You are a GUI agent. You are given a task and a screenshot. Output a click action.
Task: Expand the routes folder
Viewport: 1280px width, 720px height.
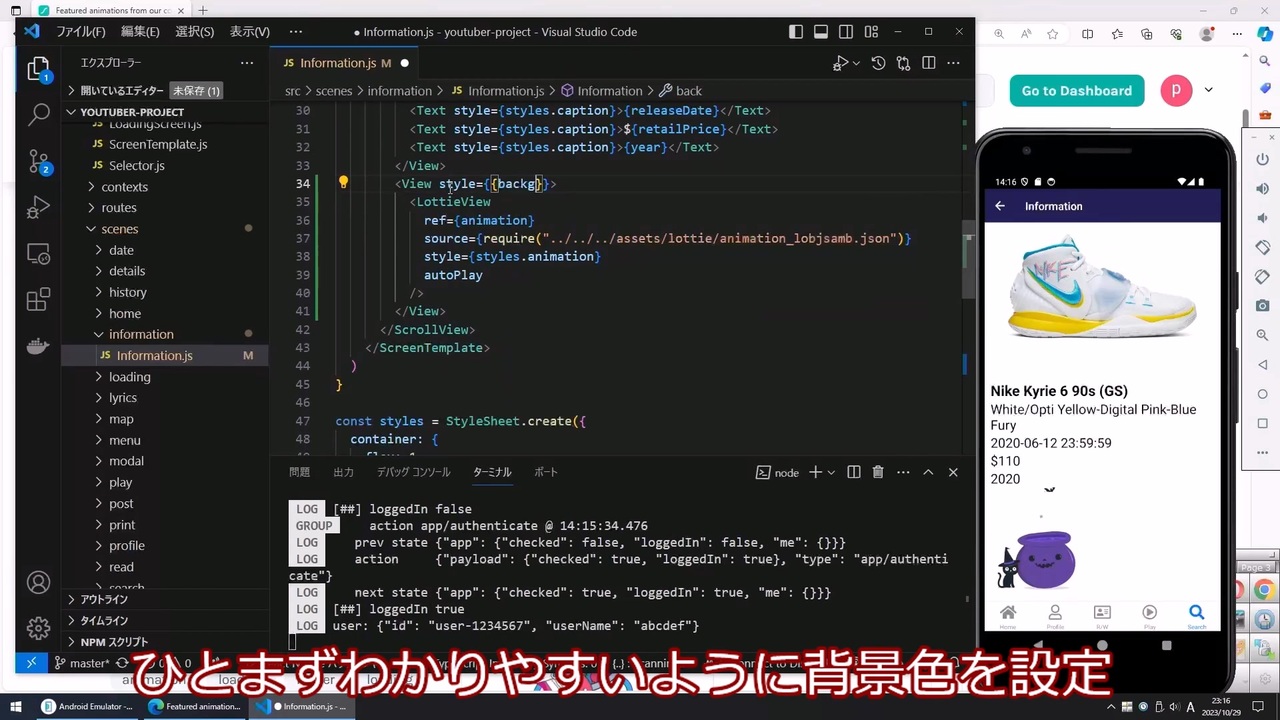click(x=118, y=208)
